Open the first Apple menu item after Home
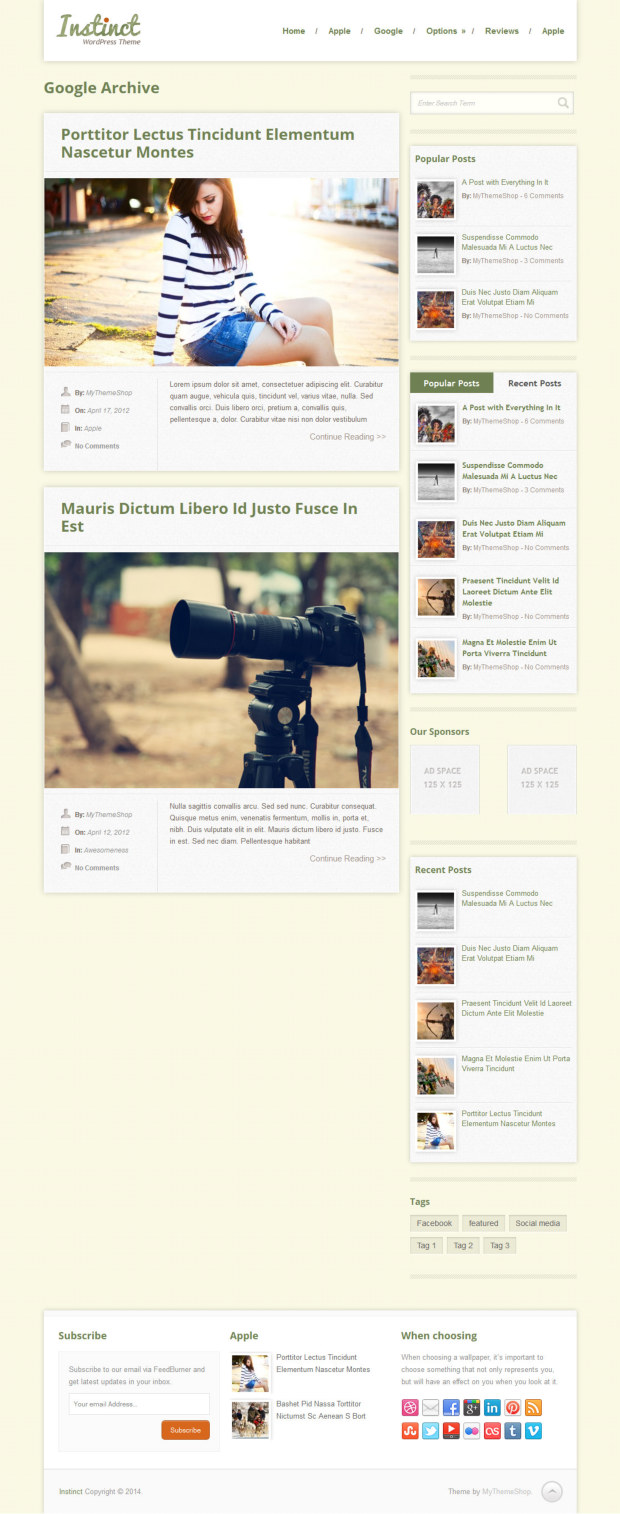The height and width of the screenshot is (1514, 620). point(340,31)
